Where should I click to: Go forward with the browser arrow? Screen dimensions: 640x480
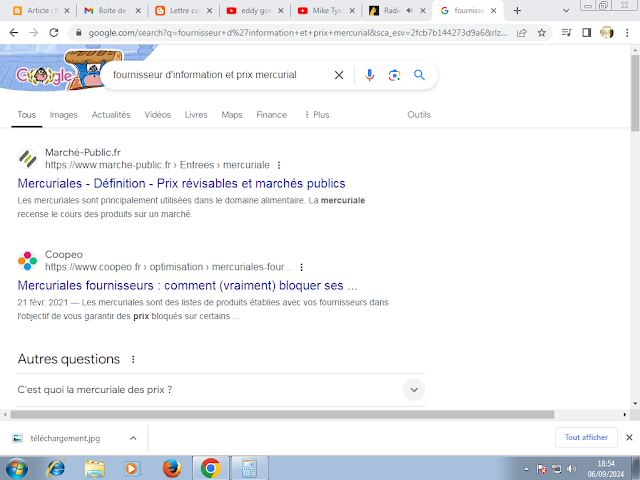pos(33,33)
